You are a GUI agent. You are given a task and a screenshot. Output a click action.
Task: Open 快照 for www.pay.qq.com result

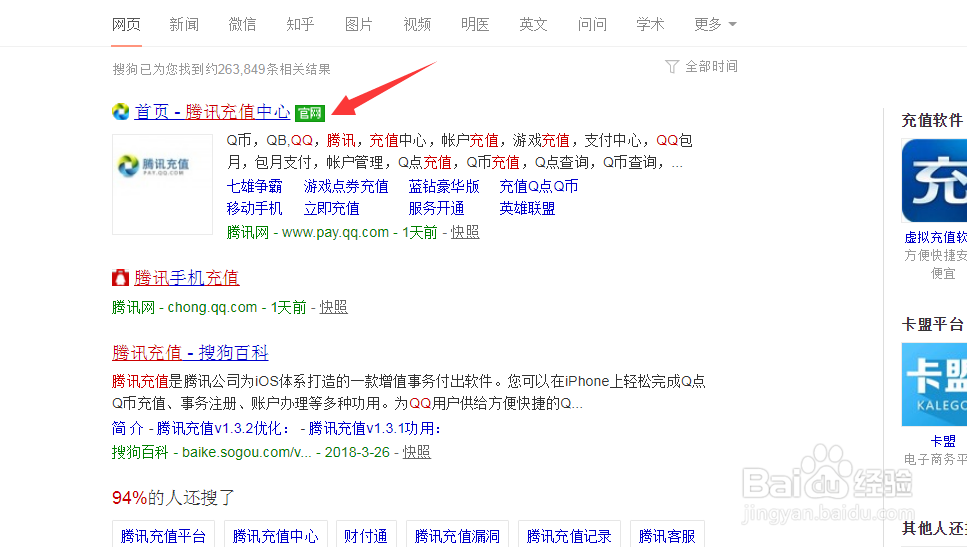tap(465, 232)
